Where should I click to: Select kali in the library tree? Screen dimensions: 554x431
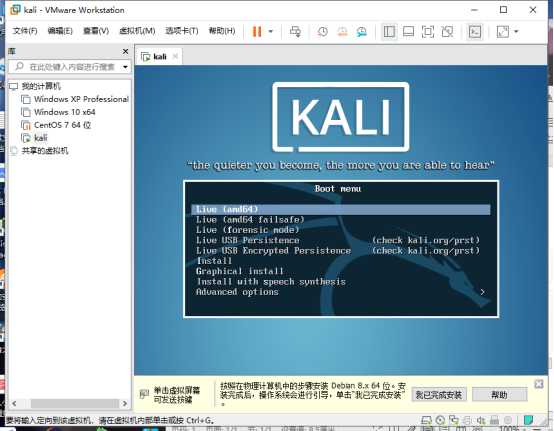41,138
